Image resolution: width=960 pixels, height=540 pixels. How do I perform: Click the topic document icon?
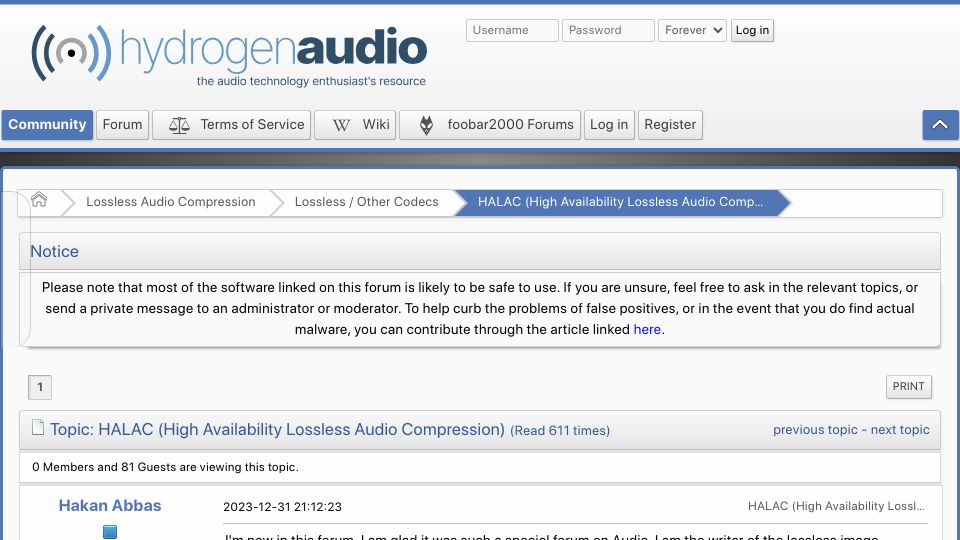pyautogui.click(x=38, y=427)
